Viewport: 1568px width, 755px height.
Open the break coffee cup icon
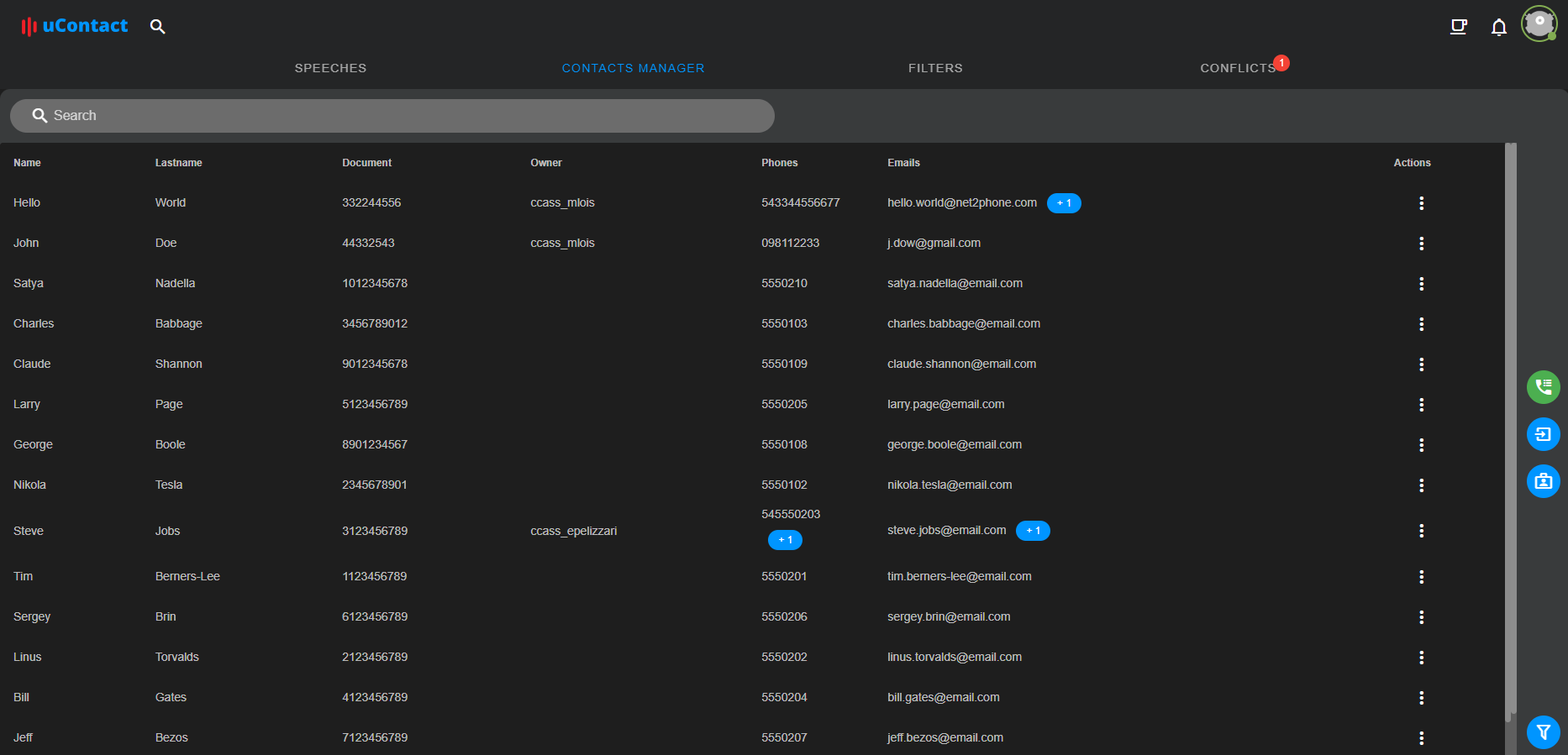pyautogui.click(x=1459, y=27)
